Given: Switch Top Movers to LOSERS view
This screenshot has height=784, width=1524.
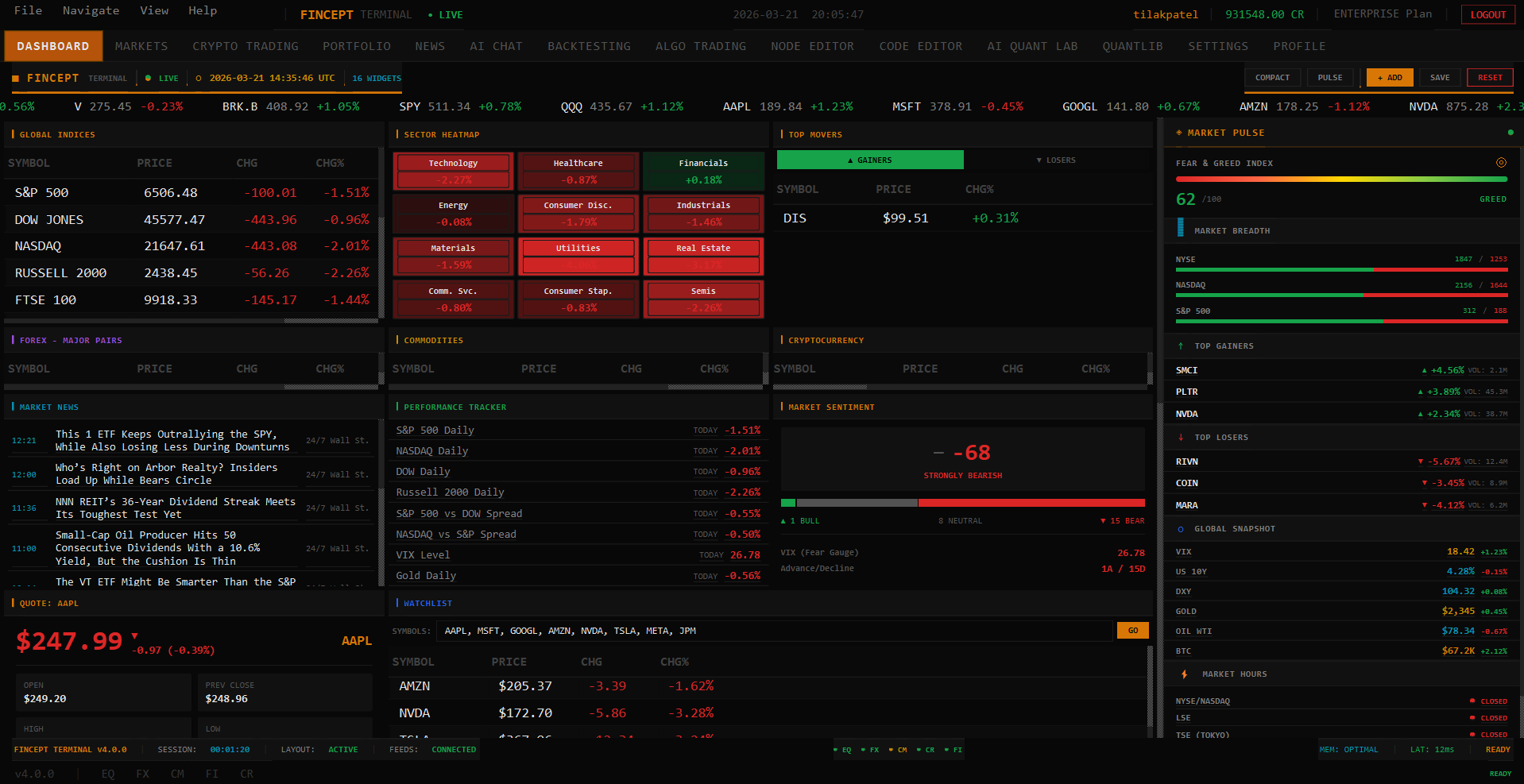Looking at the screenshot, I should click(1057, 160).
